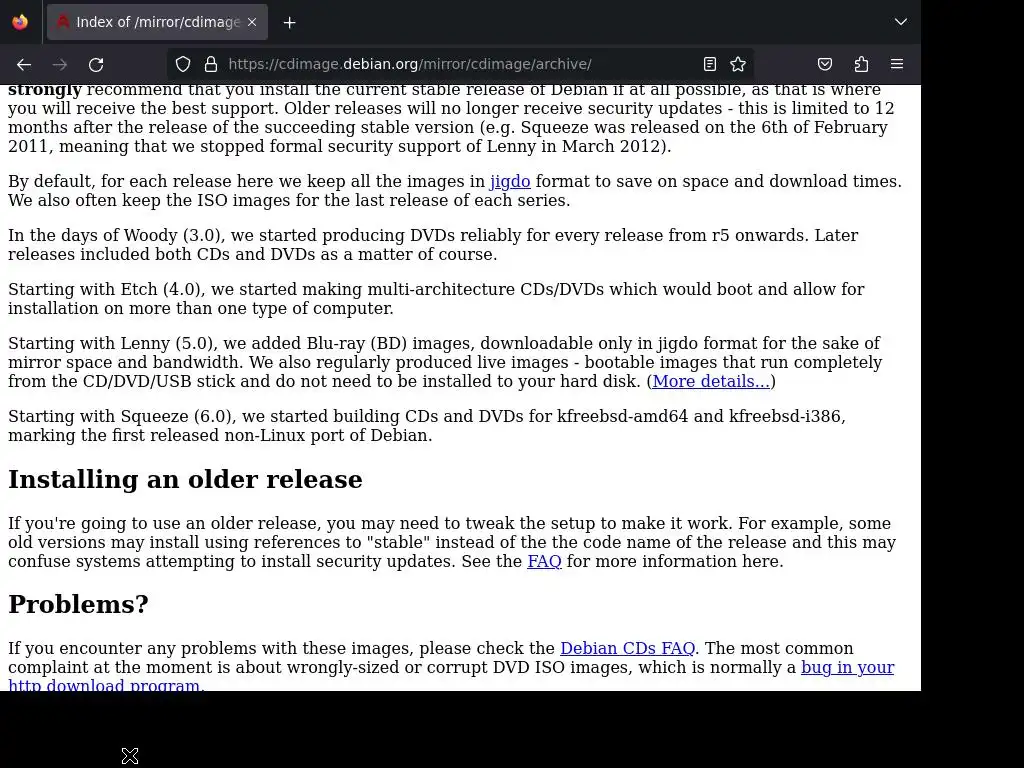Toggle reader view icon
The width and height of the screenshot is (1024, 768).
coord(710,64)
